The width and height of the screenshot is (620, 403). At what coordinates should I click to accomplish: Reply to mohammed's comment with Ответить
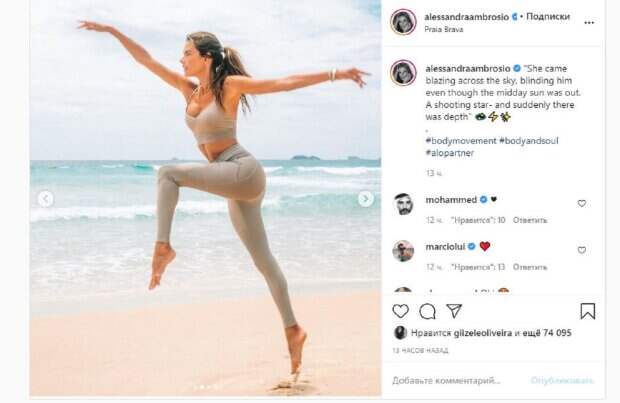click(530, 220)
